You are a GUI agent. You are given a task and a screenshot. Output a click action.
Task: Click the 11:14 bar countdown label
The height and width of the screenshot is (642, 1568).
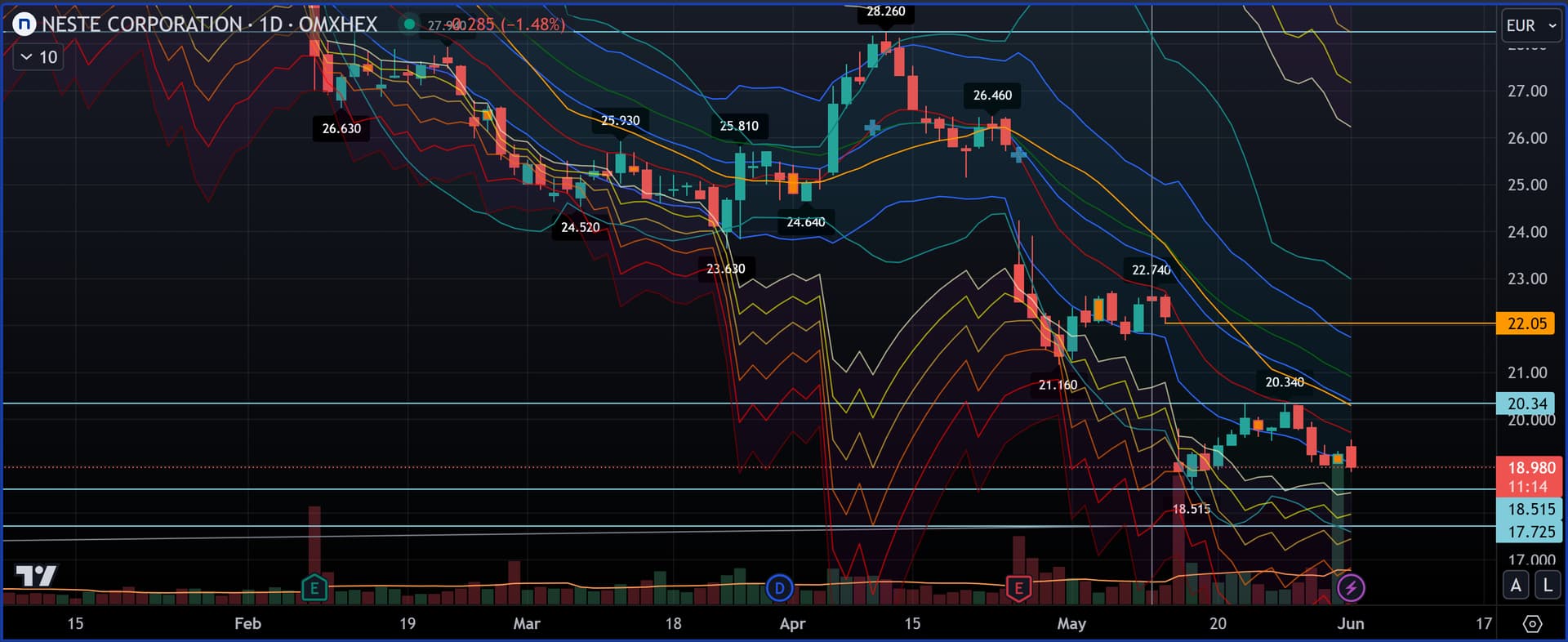1527,487
